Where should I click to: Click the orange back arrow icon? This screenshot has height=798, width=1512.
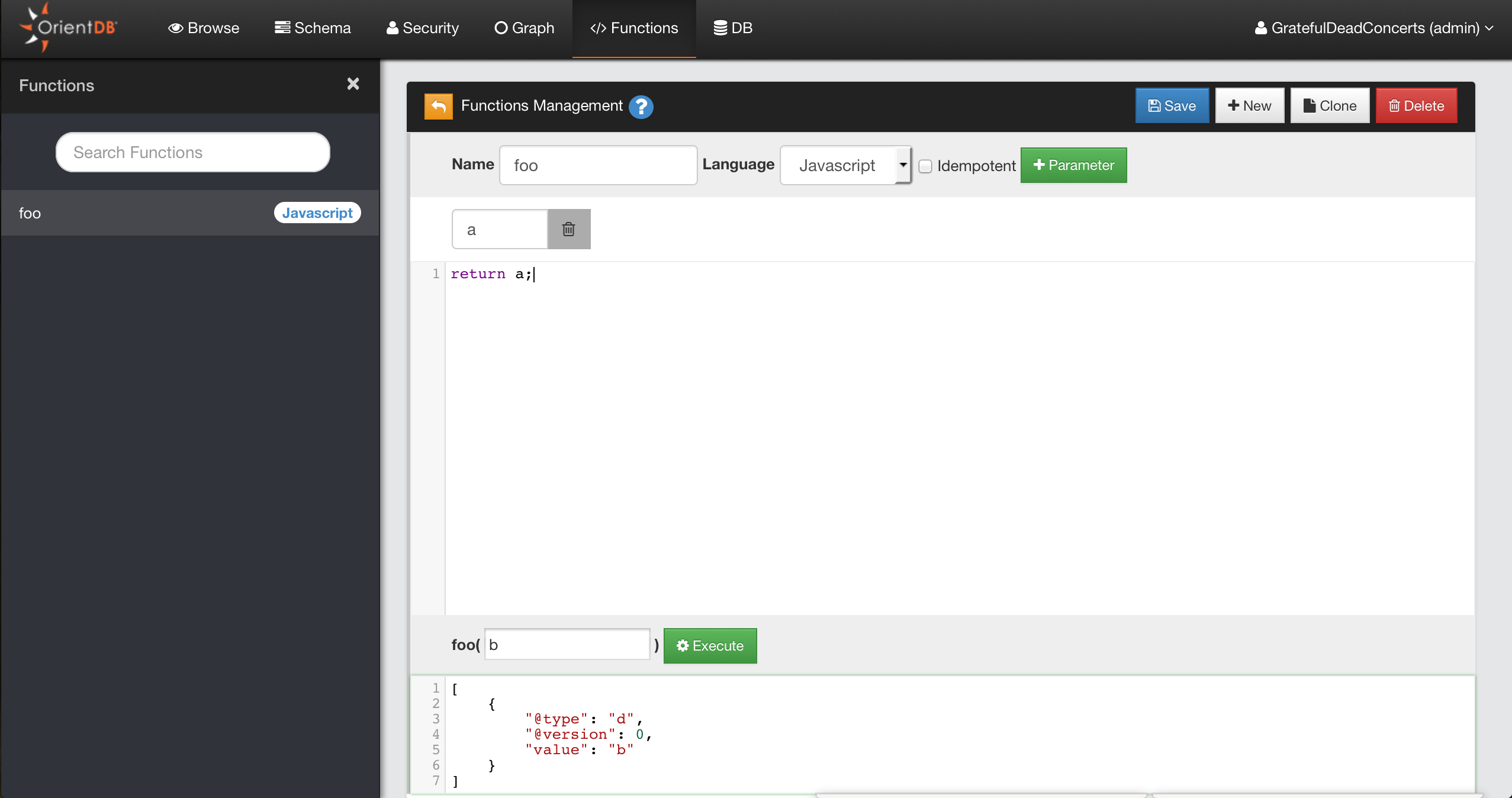[x=438, y=106]
